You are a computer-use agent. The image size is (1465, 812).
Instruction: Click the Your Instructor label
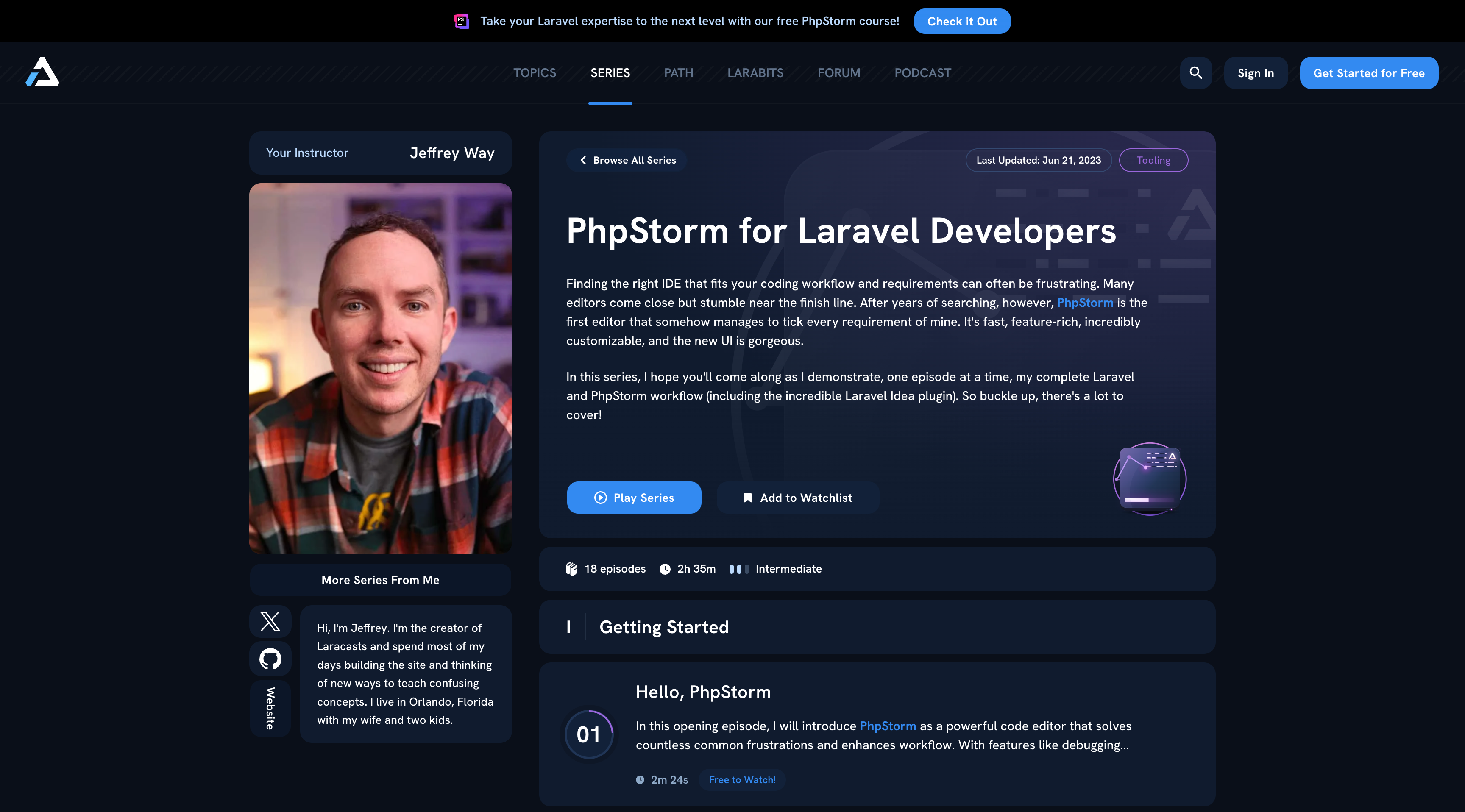(x=307, y=153)
